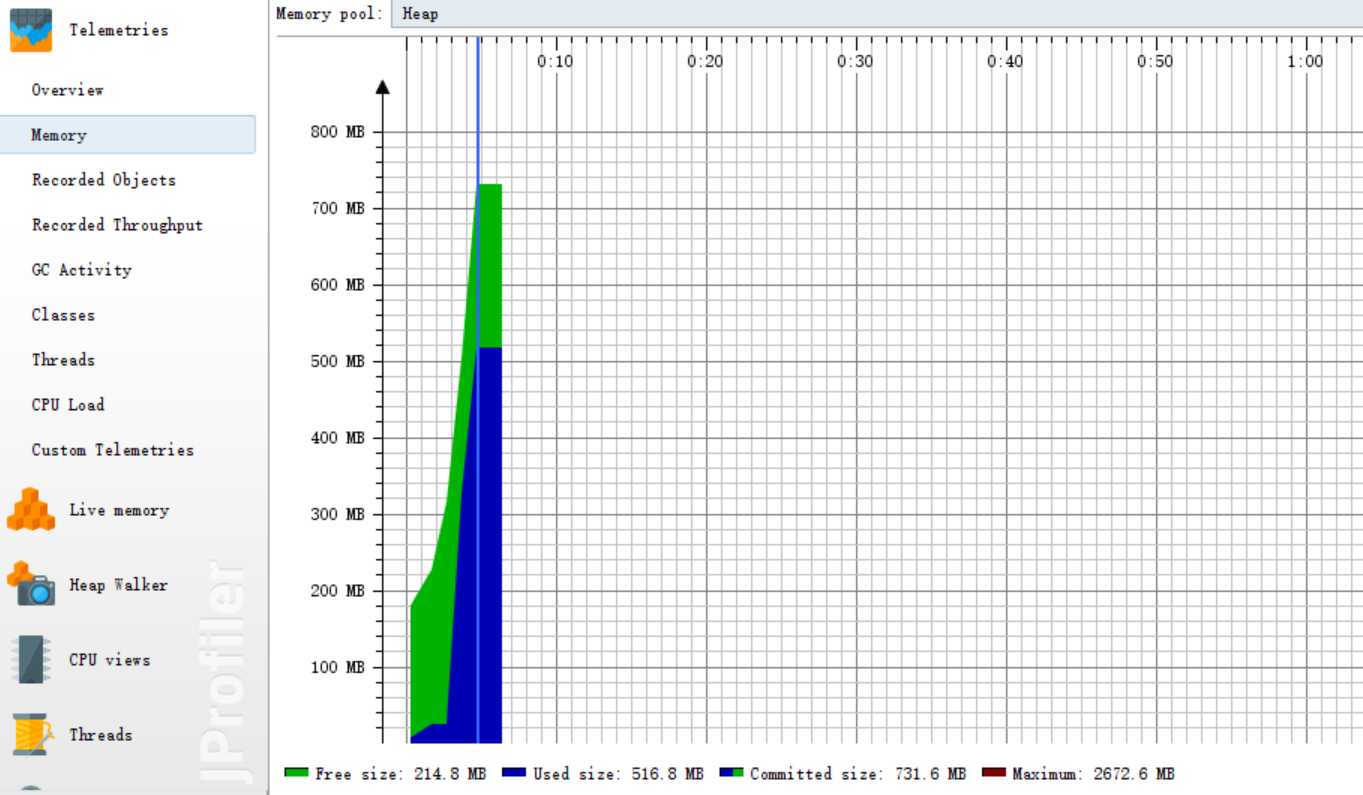Click the CPU views section label
The height and width of the screenshot is (795, 1363).
tap(110, 660)
